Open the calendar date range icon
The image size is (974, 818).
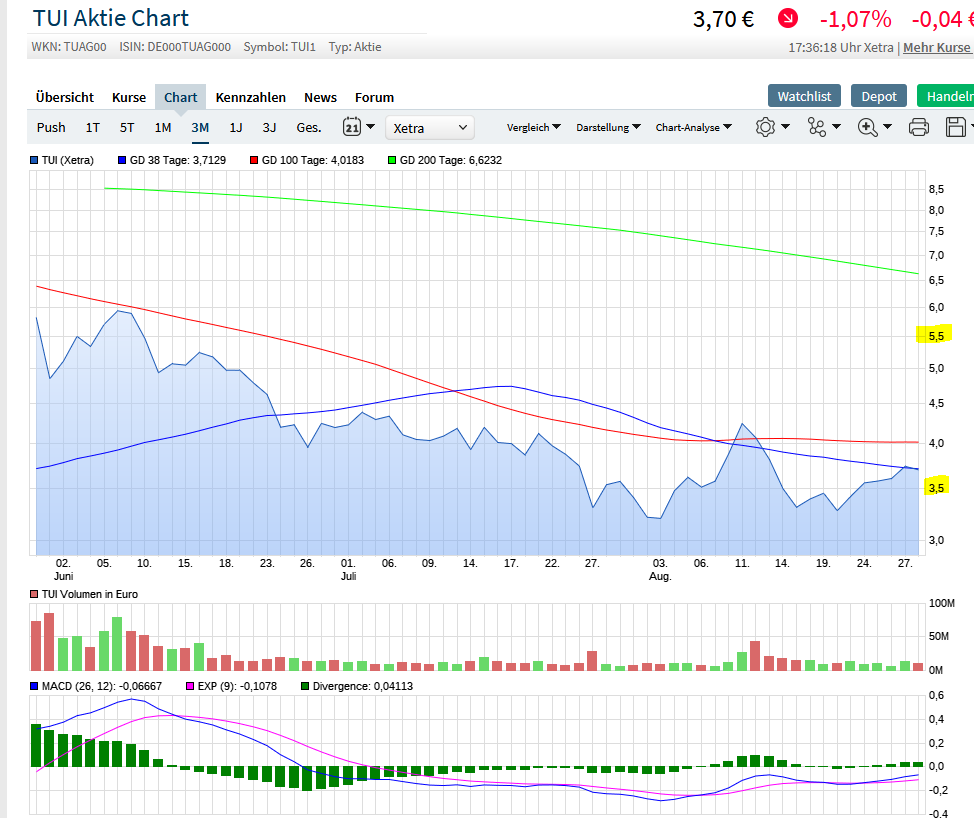(352, 127)
